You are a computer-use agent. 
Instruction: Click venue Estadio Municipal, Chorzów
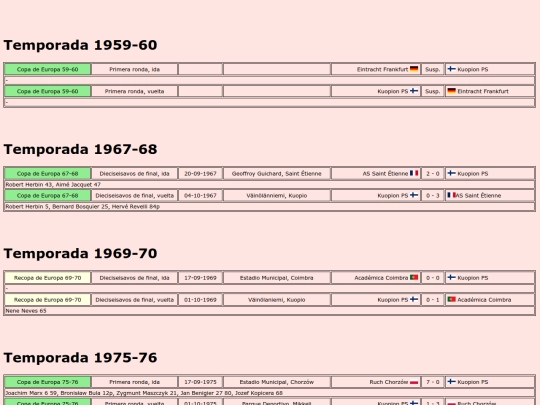click(277, 382)
